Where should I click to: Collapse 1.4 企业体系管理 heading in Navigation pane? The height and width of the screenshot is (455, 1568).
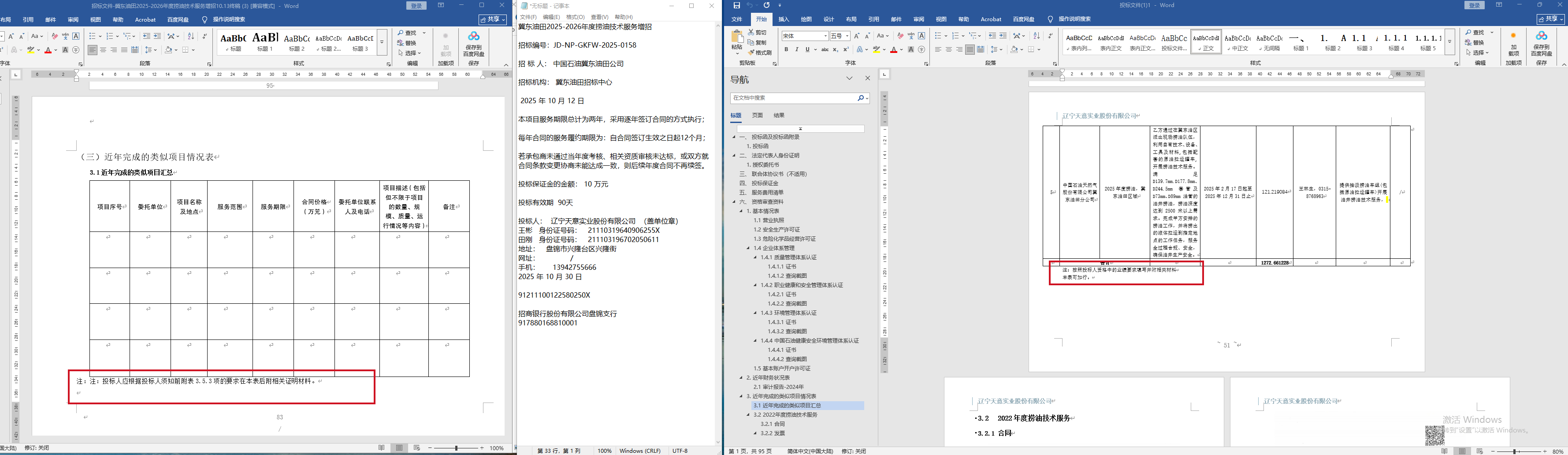coord(749,248)
